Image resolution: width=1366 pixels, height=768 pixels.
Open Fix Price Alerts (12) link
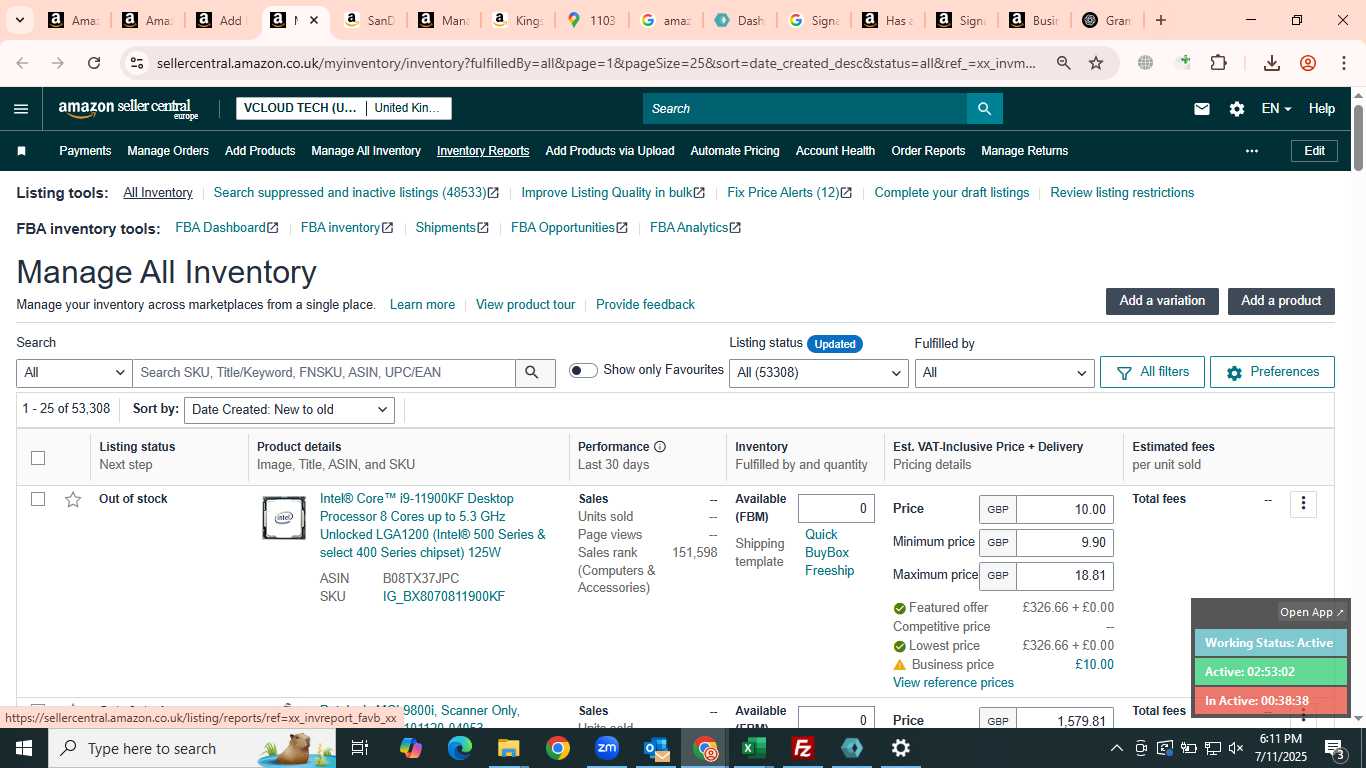point(789,193)
